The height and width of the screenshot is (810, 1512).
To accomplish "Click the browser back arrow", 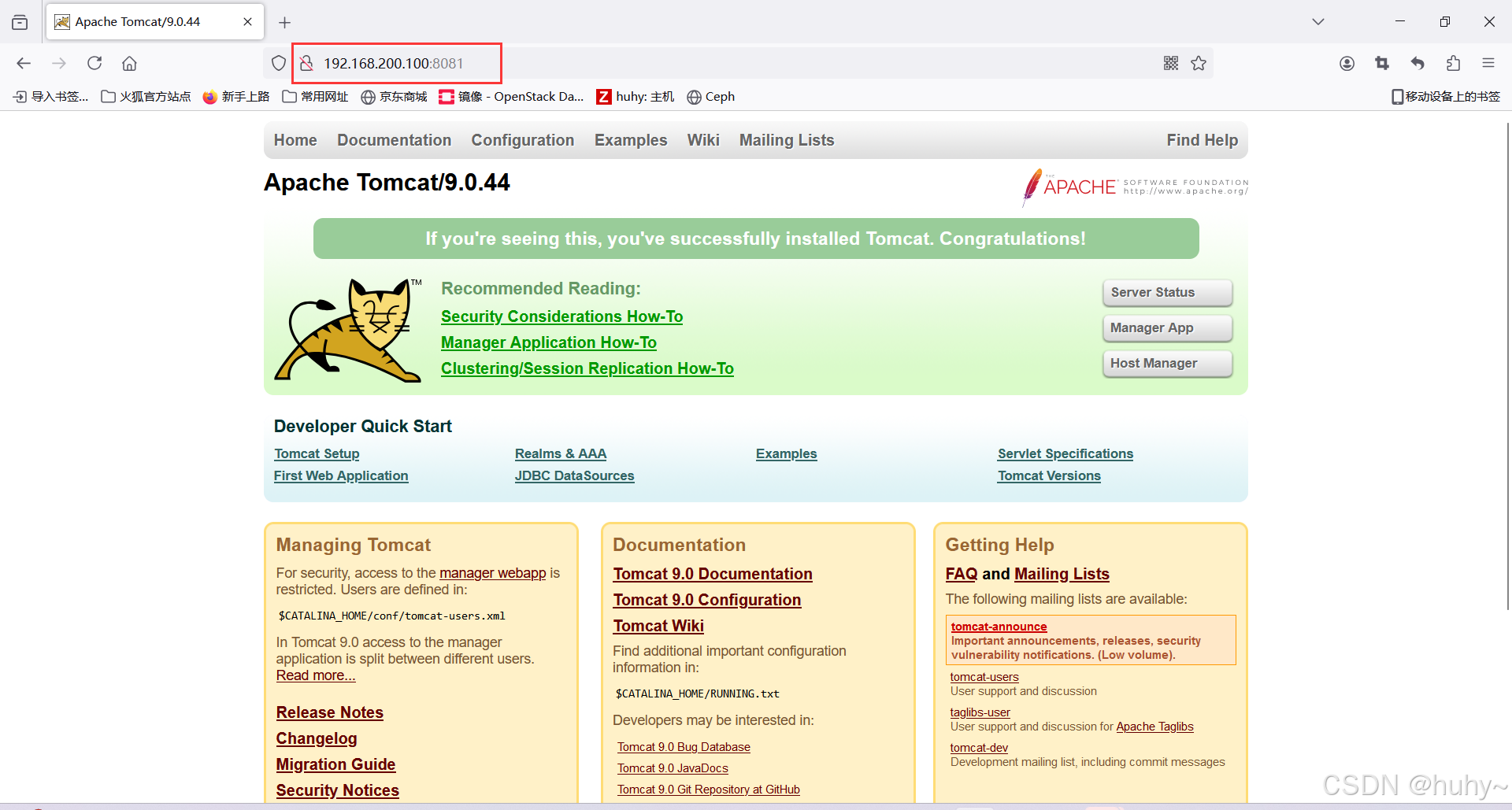I will click(x=24, y=63).
